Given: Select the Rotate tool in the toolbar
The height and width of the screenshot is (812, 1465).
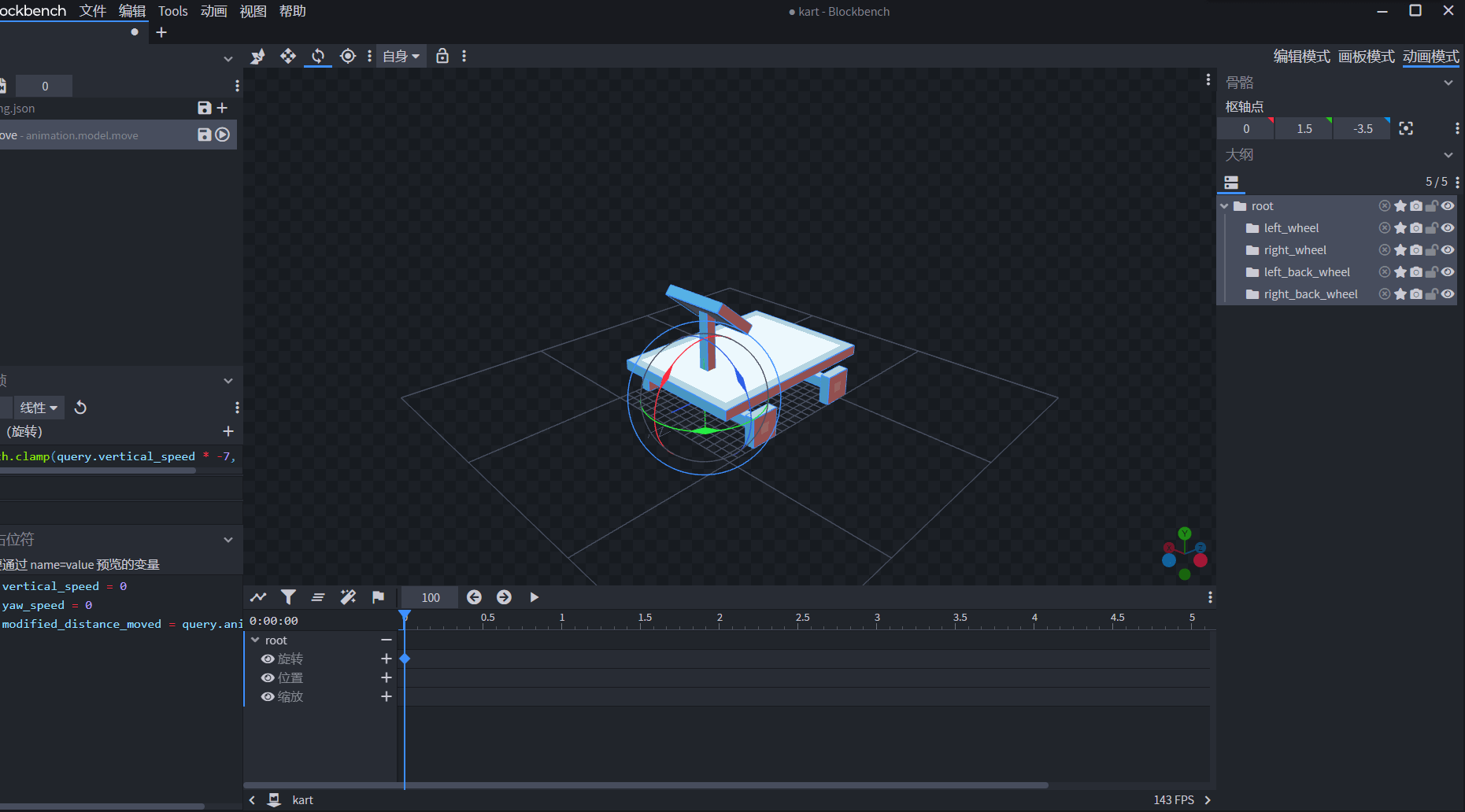Looking at the screenshot, I should tap(318, 56).
